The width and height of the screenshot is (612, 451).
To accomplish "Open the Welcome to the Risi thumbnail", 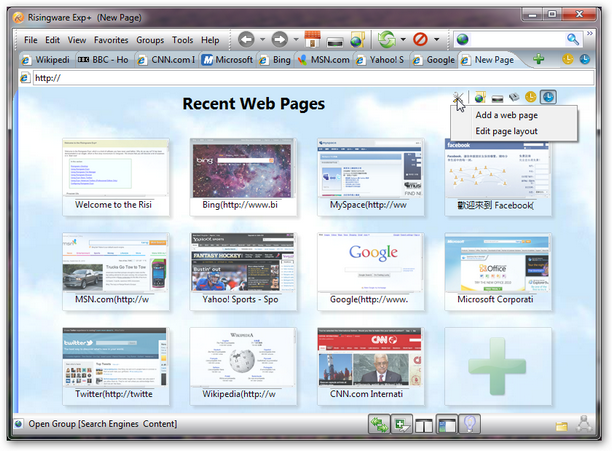I will coord(116,177).
